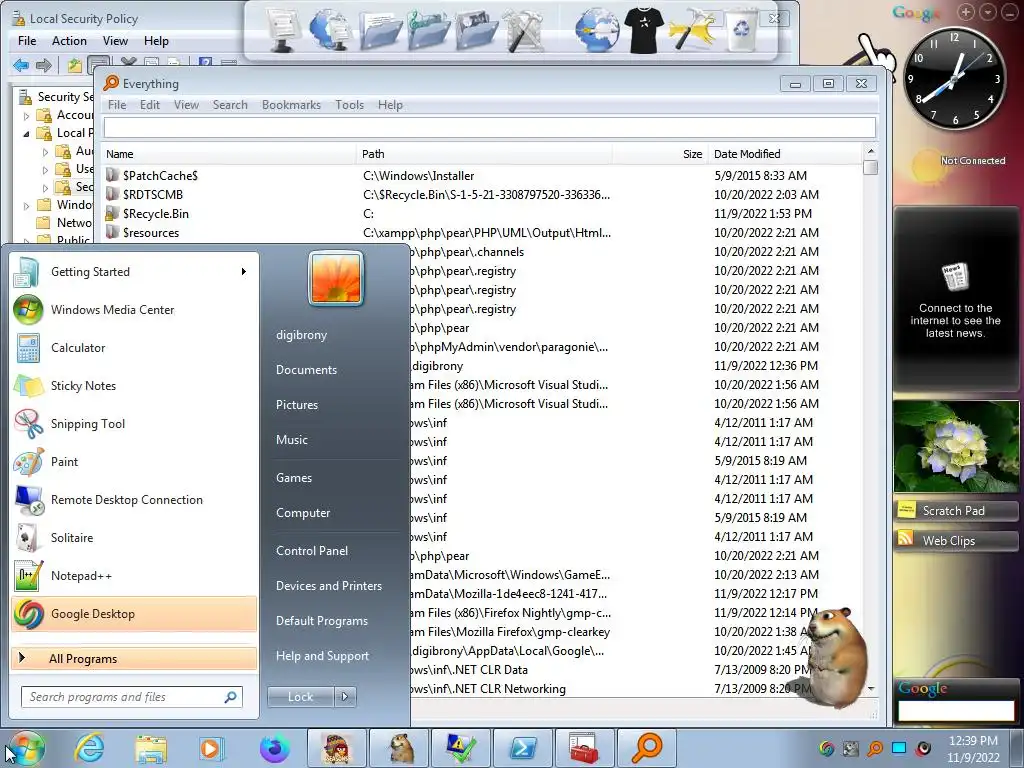Expand the Use... node under Local Policies
The width and height of the screenshot is (1024, 768).
click(x=46, y=170)
